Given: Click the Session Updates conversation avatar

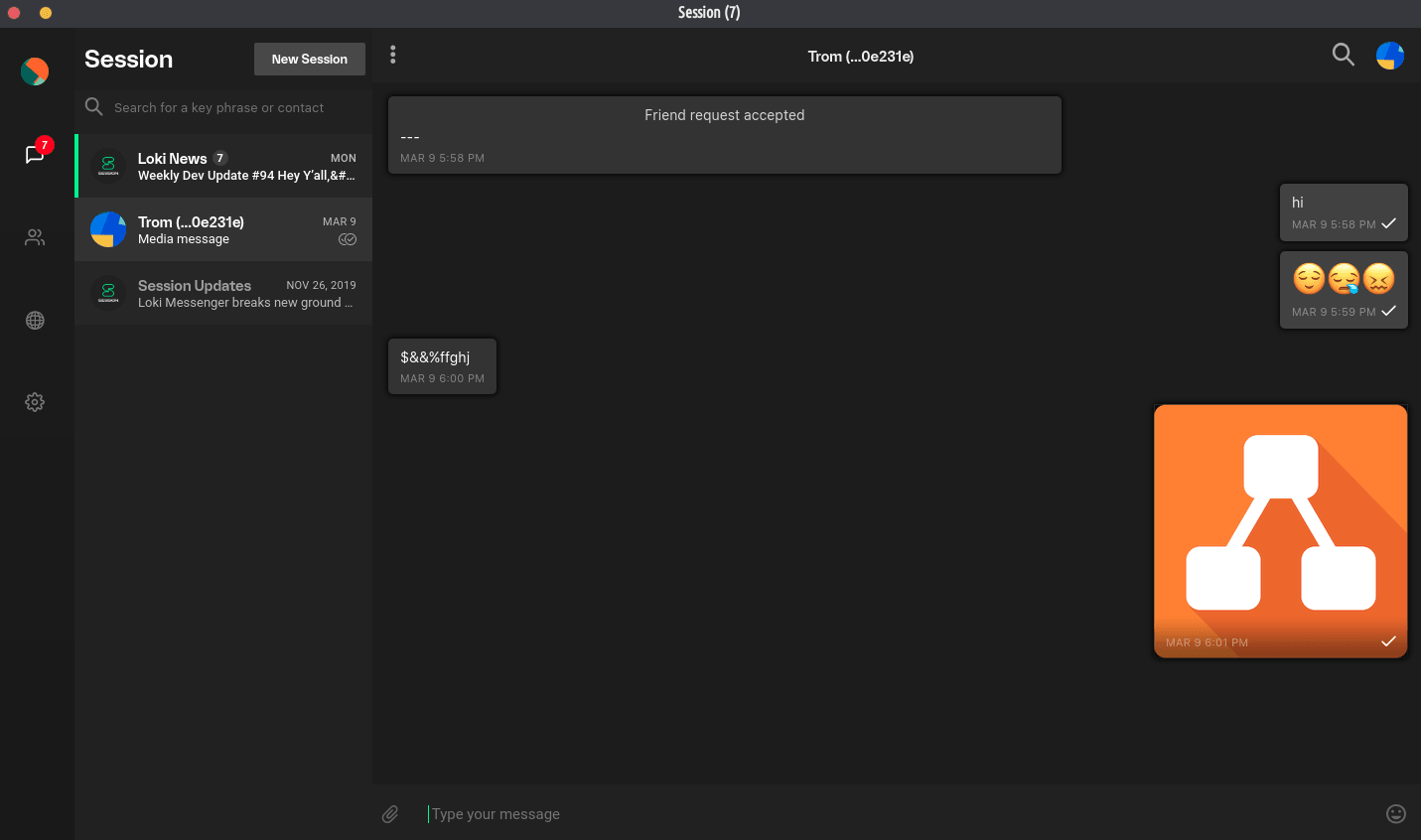Looking at the screenshot, I should [108, 293].
